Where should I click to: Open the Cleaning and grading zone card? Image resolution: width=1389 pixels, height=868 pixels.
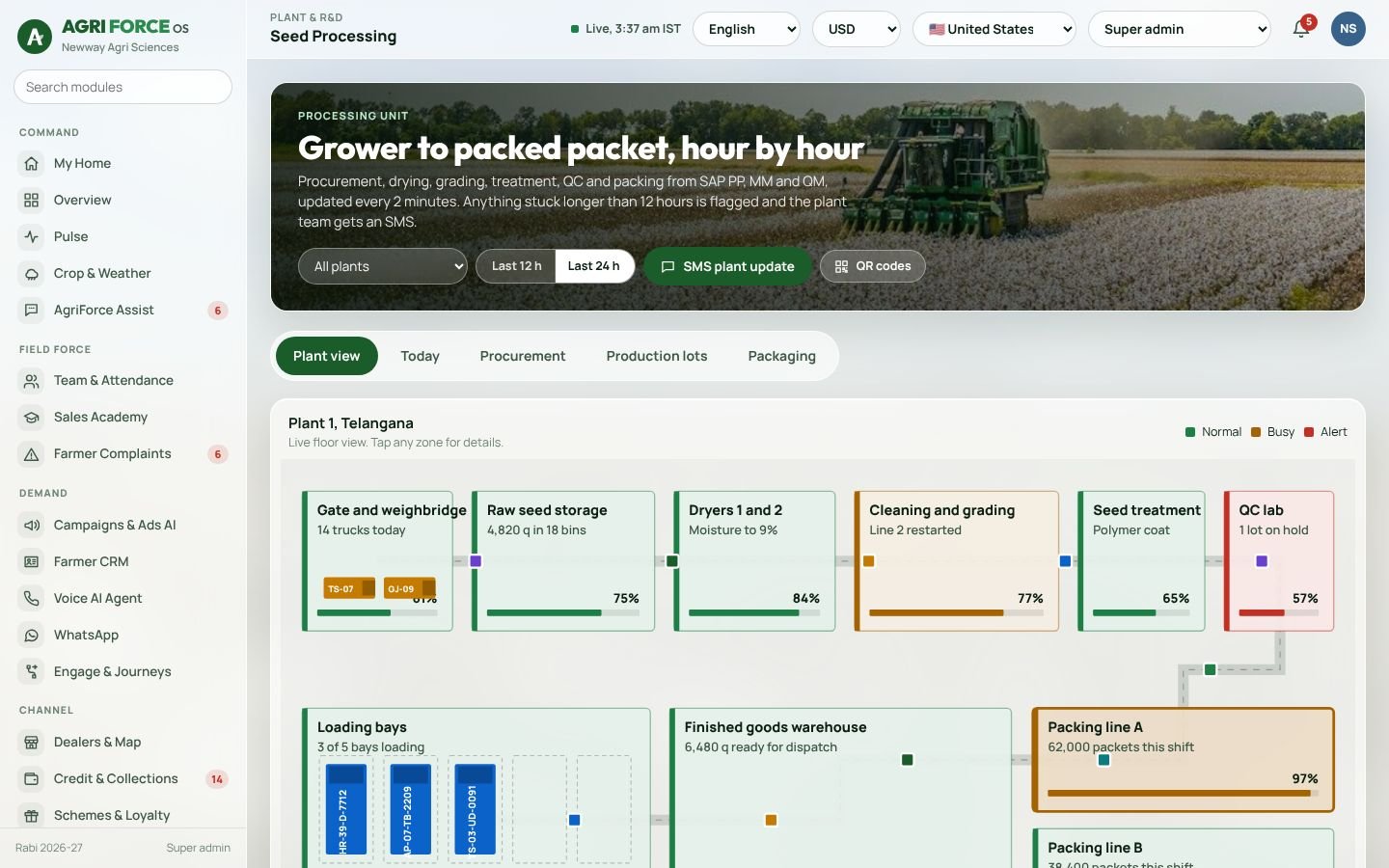click(957, 561)
